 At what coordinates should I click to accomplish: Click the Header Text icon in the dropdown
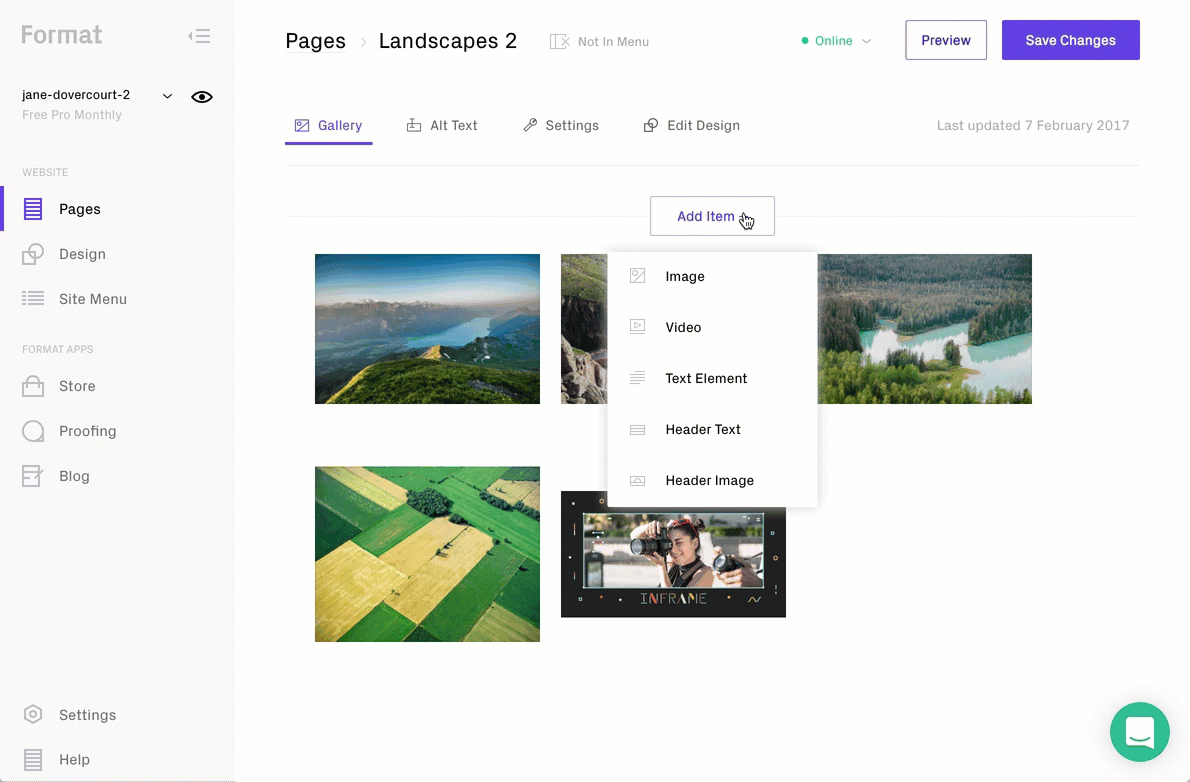pyautogui.click(x=638, y=430)
